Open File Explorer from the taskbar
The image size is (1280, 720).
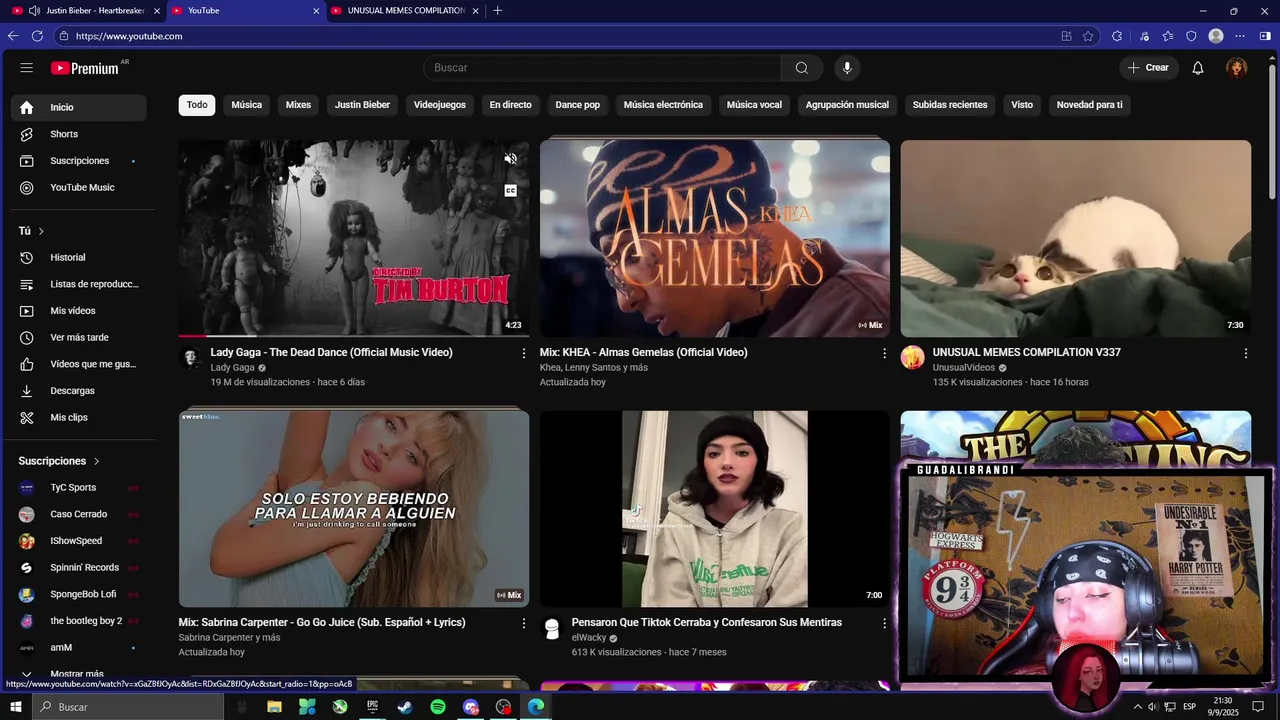coord(274,707)
